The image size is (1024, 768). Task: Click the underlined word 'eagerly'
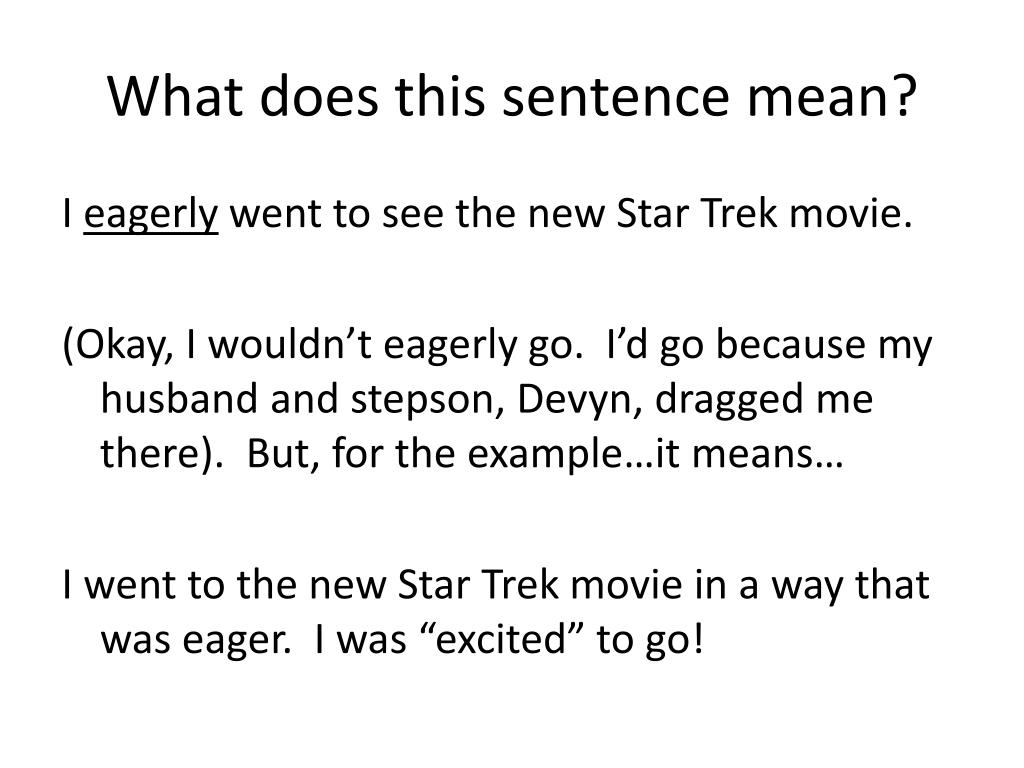coord(151,214)
